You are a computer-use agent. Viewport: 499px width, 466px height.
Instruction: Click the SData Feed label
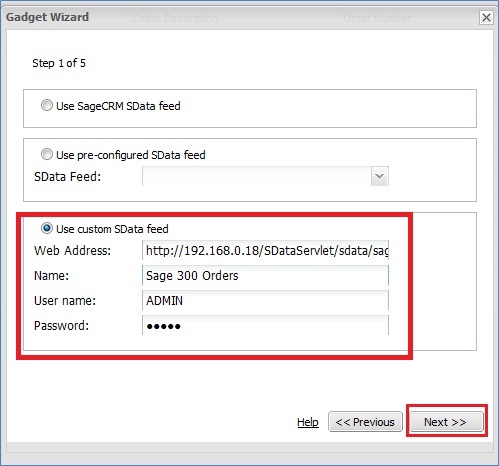[x=67, y=176]
